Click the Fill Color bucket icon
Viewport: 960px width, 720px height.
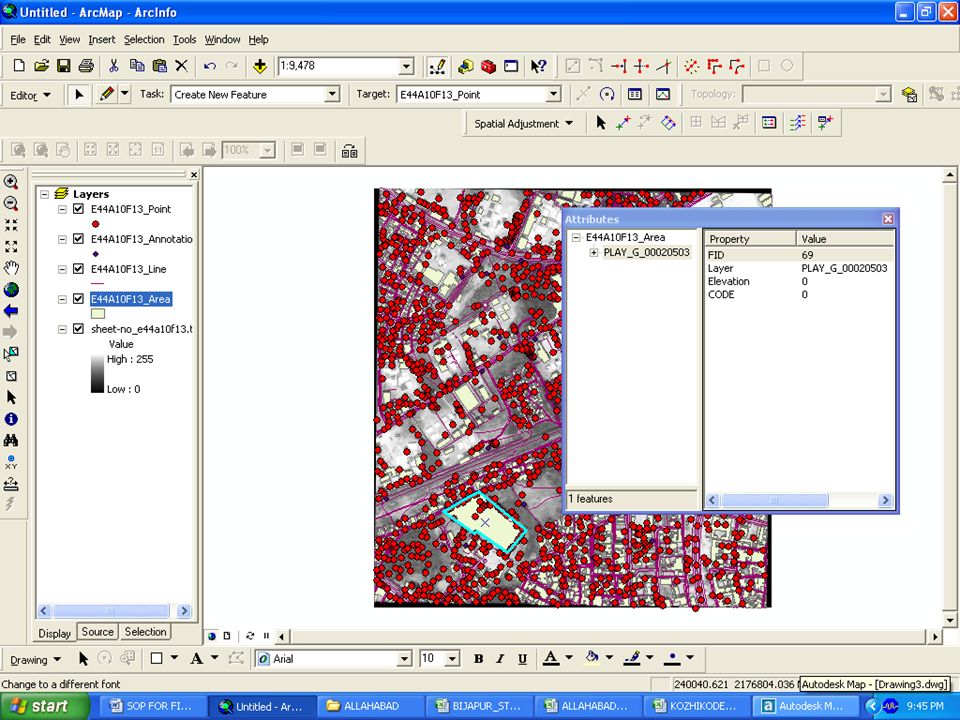tap(591, 658)
